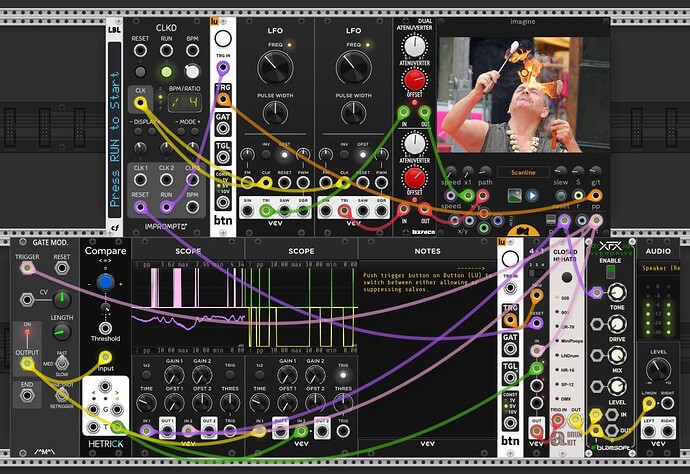Viewport: 690px width, 474px height.
Task: Click the BPM input jack at CLKD top
Action: click(192, 50)
